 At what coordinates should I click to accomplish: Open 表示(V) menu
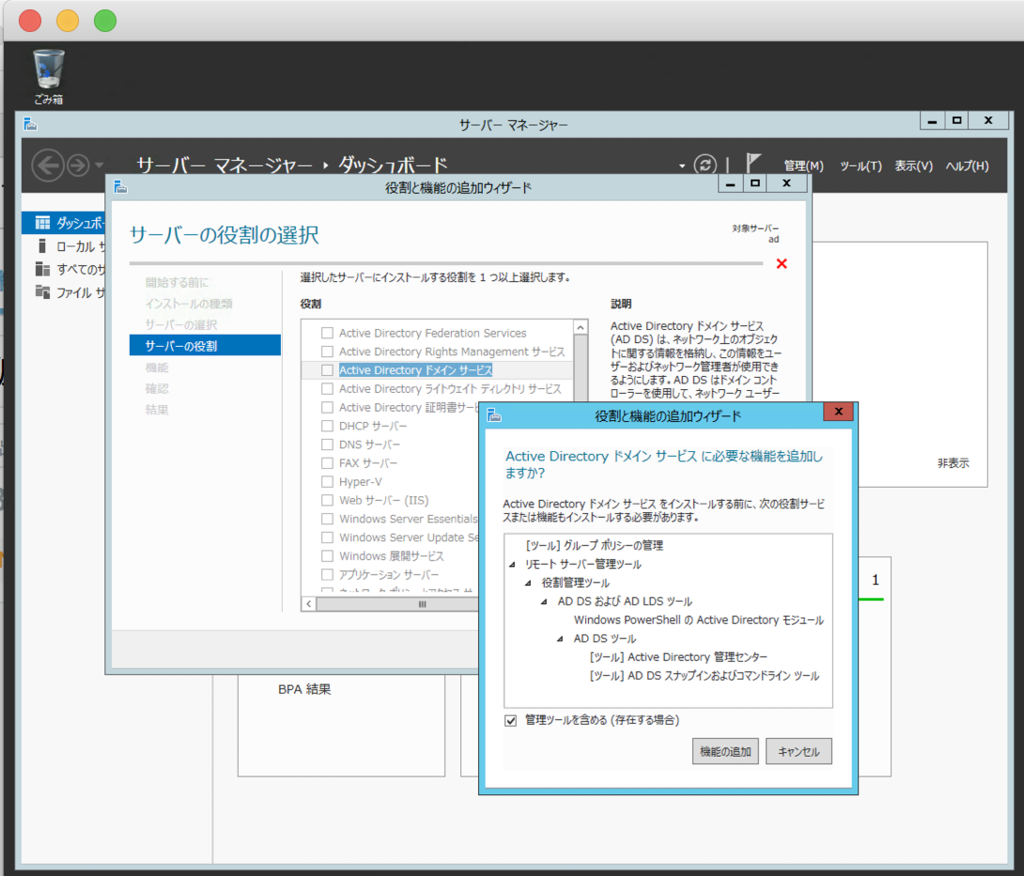point(913,166)
